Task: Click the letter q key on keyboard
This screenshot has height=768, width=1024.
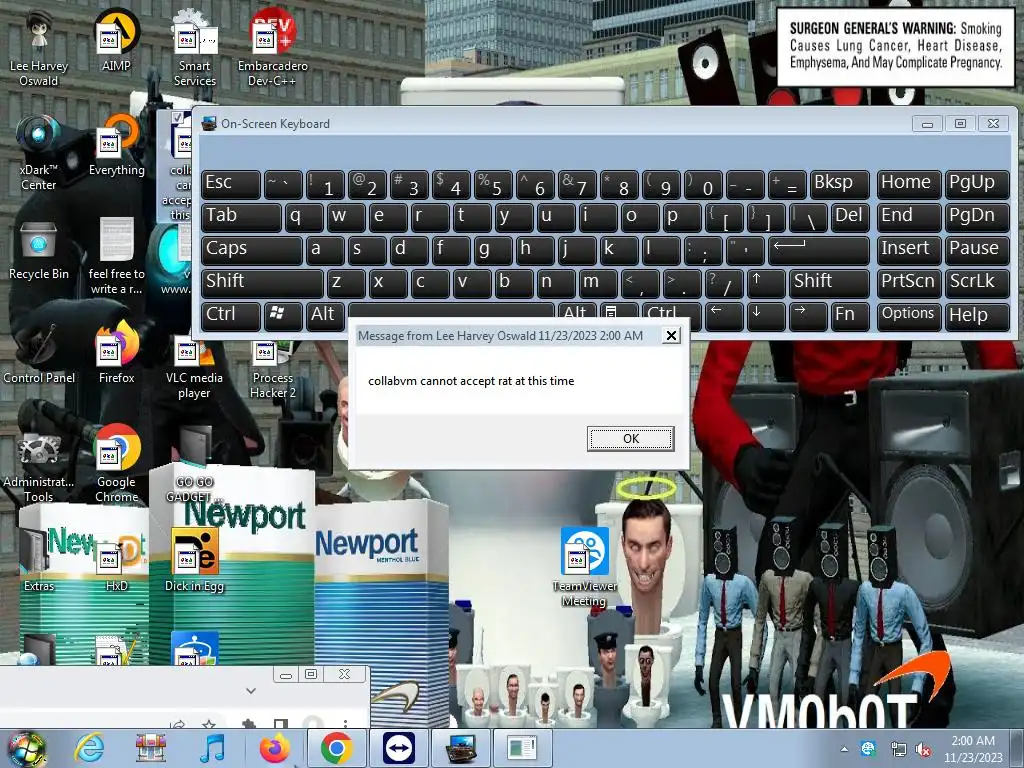Action: click(x=304, y=216)
